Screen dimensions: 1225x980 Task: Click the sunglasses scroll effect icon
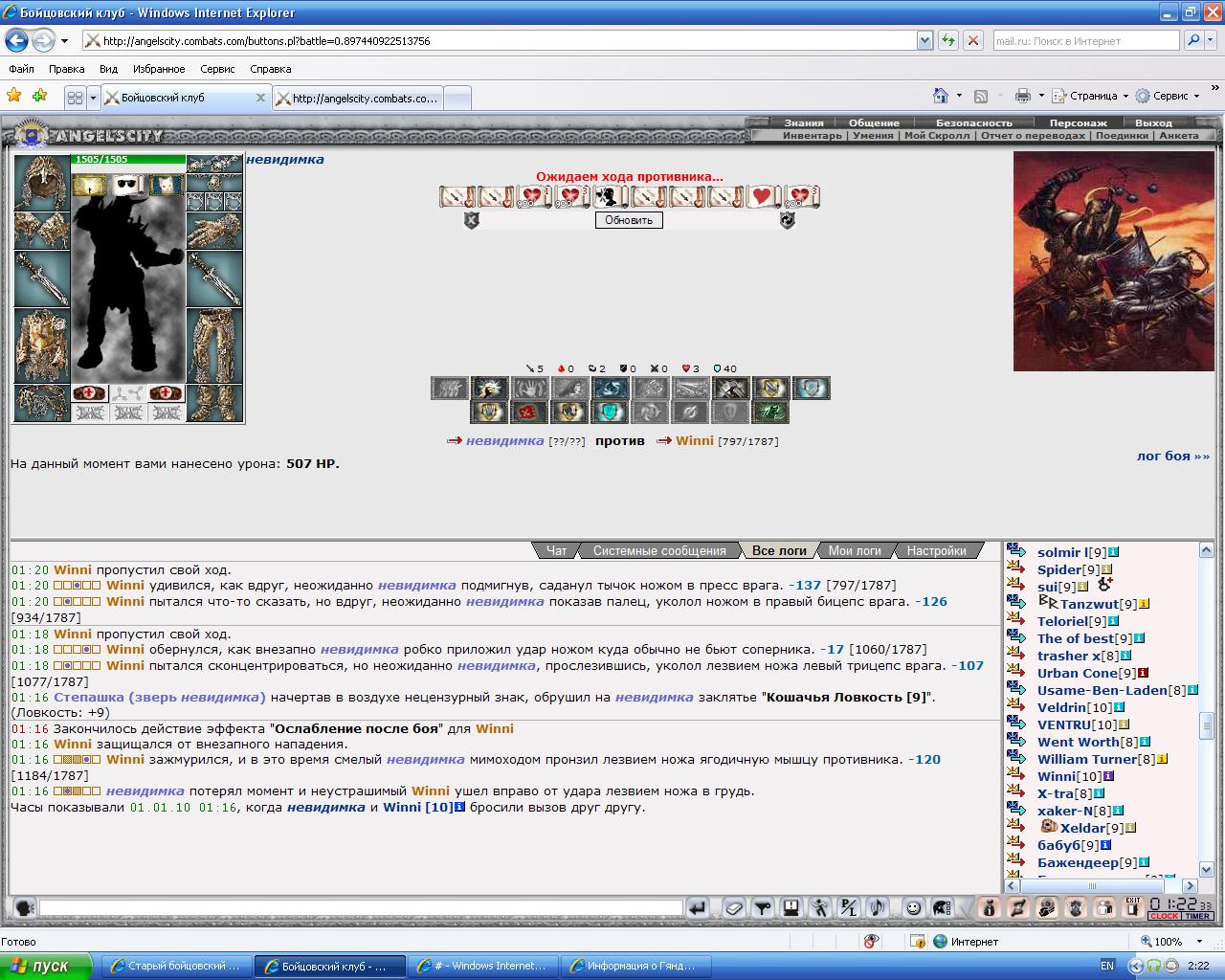(127, 185)
